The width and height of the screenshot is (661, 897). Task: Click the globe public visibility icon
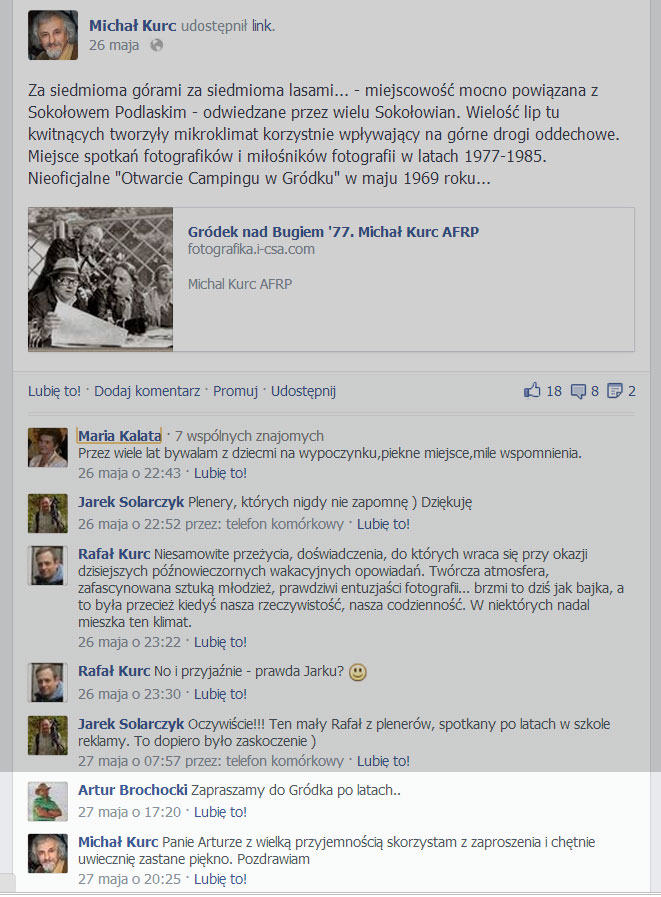[x=156, y=45]
